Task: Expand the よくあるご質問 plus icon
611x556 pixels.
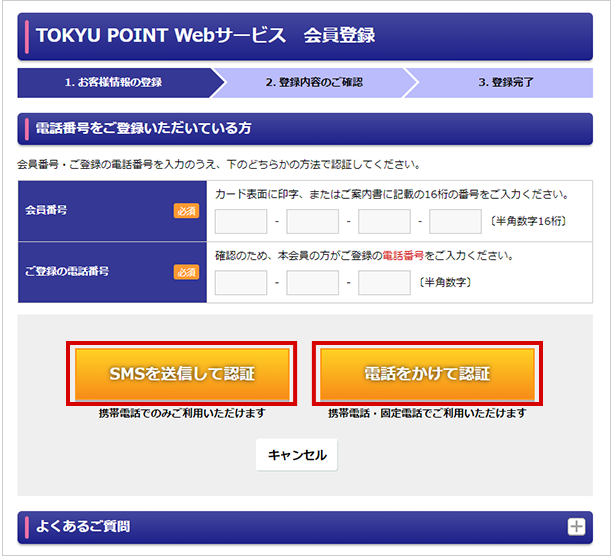Action: (576, 527)
